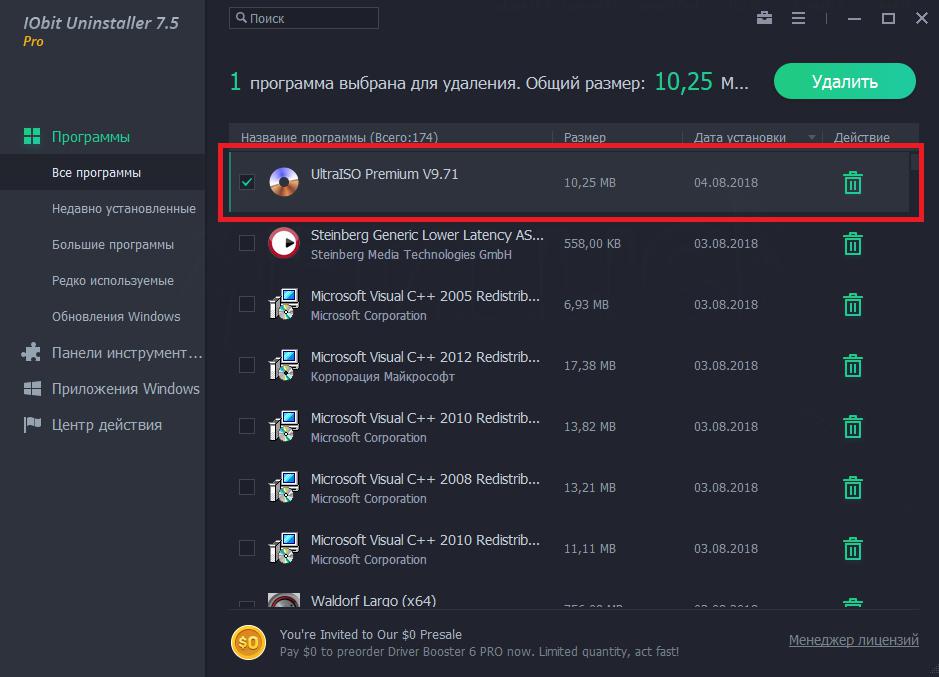
Task: Expand Панели инструментов sidebar section
Action: 126,353
